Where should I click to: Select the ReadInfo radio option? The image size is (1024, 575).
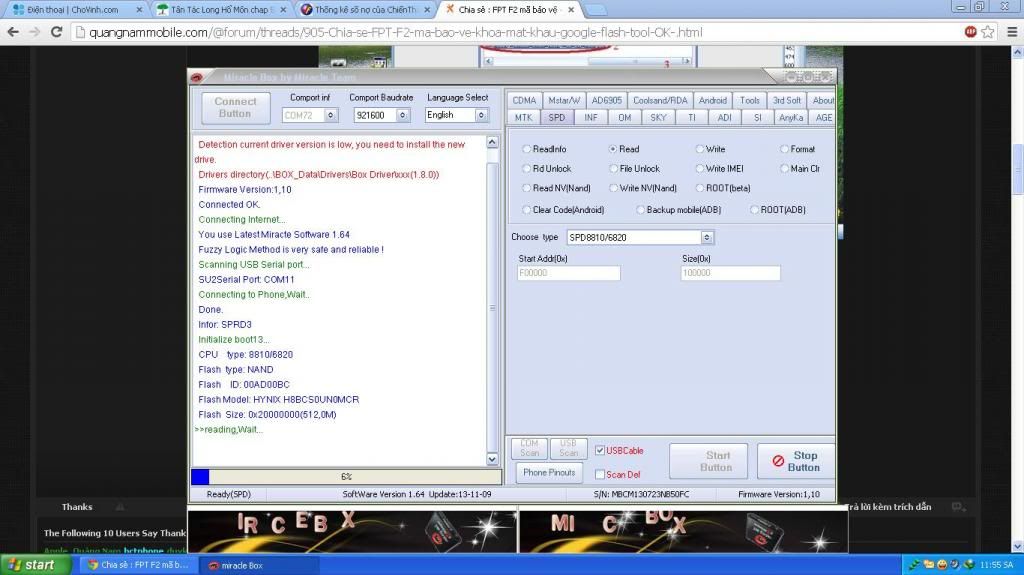[526, 149]
